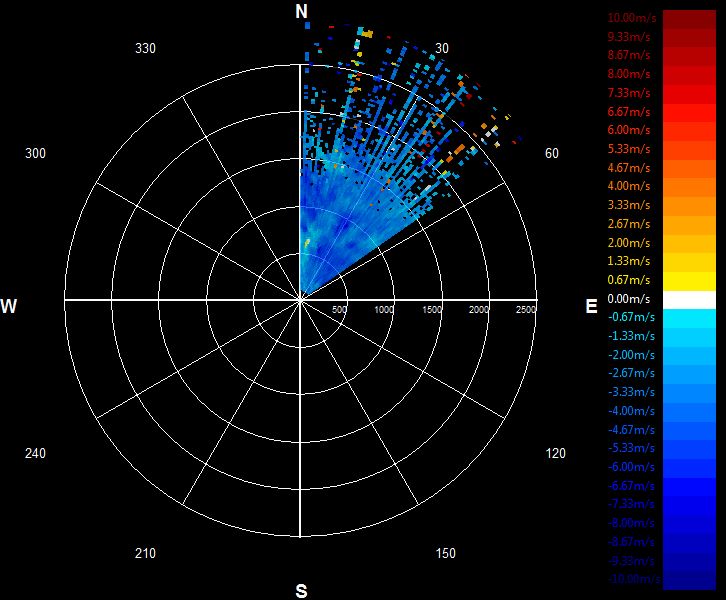Click the 2000 range ring label
Screen dimensions: 726x600
pyautogui.click(x=479, y=309)
